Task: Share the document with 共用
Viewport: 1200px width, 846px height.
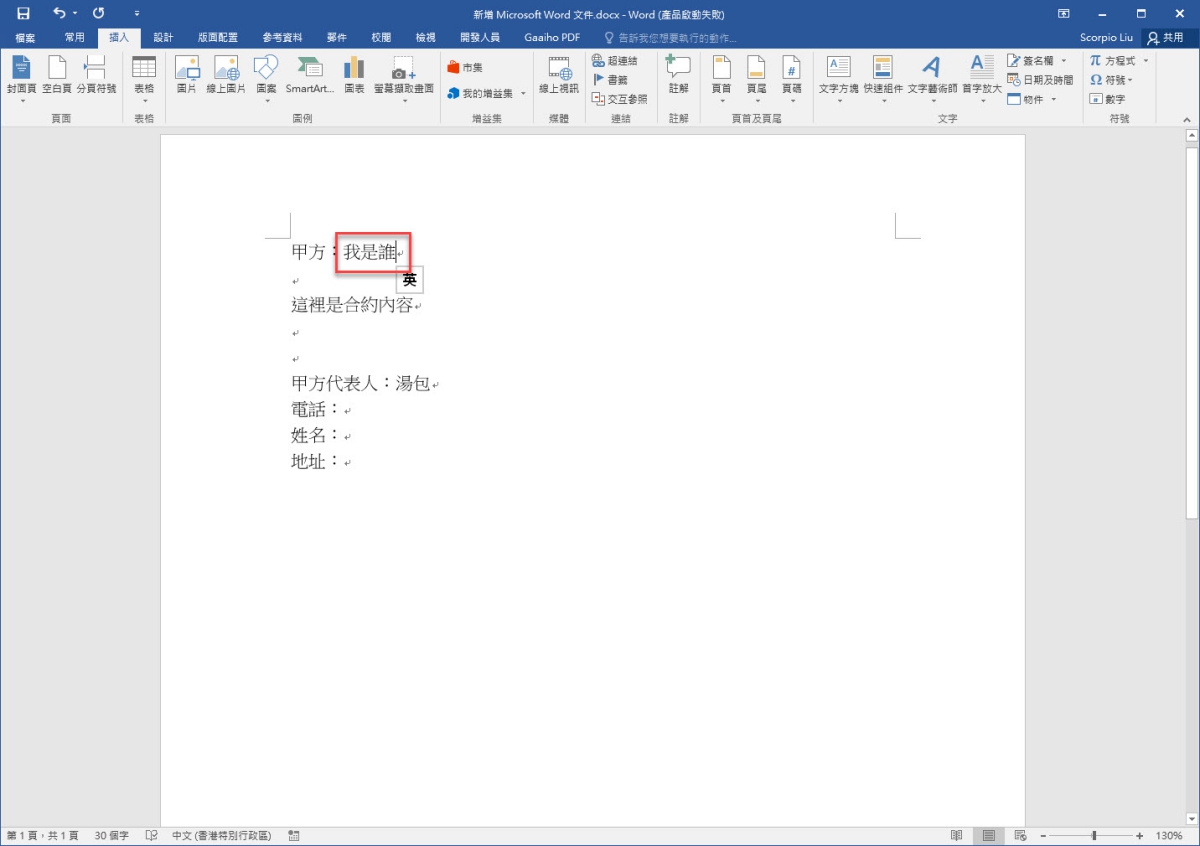Action: 1166,37
